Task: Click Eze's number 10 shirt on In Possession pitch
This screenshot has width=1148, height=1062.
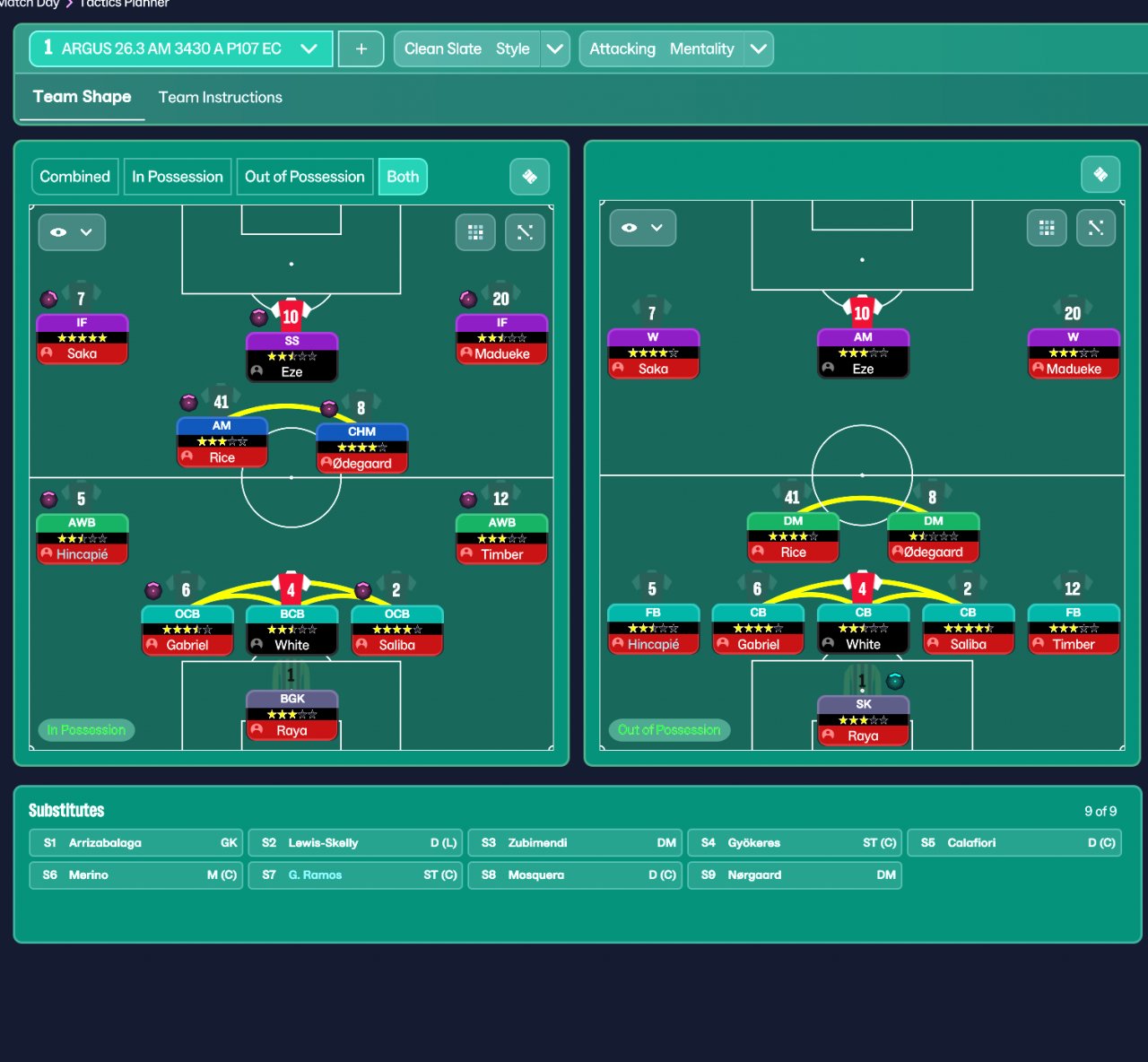Action: [x=291, y=315]
